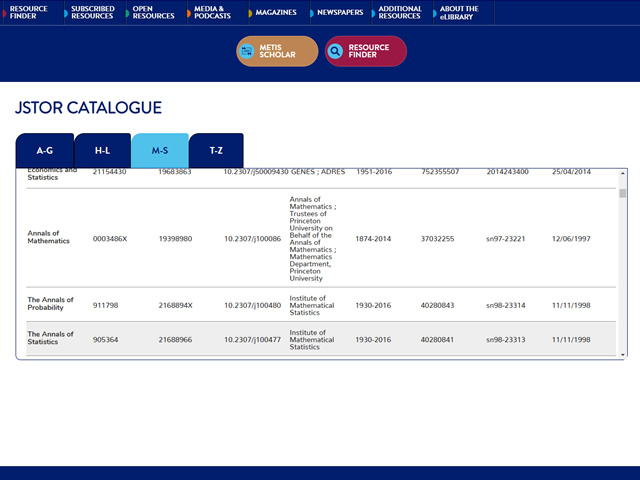The width and height of the screenshot is (640, 480).
Task: Open About the eLibrary
Action: [459, 13]
